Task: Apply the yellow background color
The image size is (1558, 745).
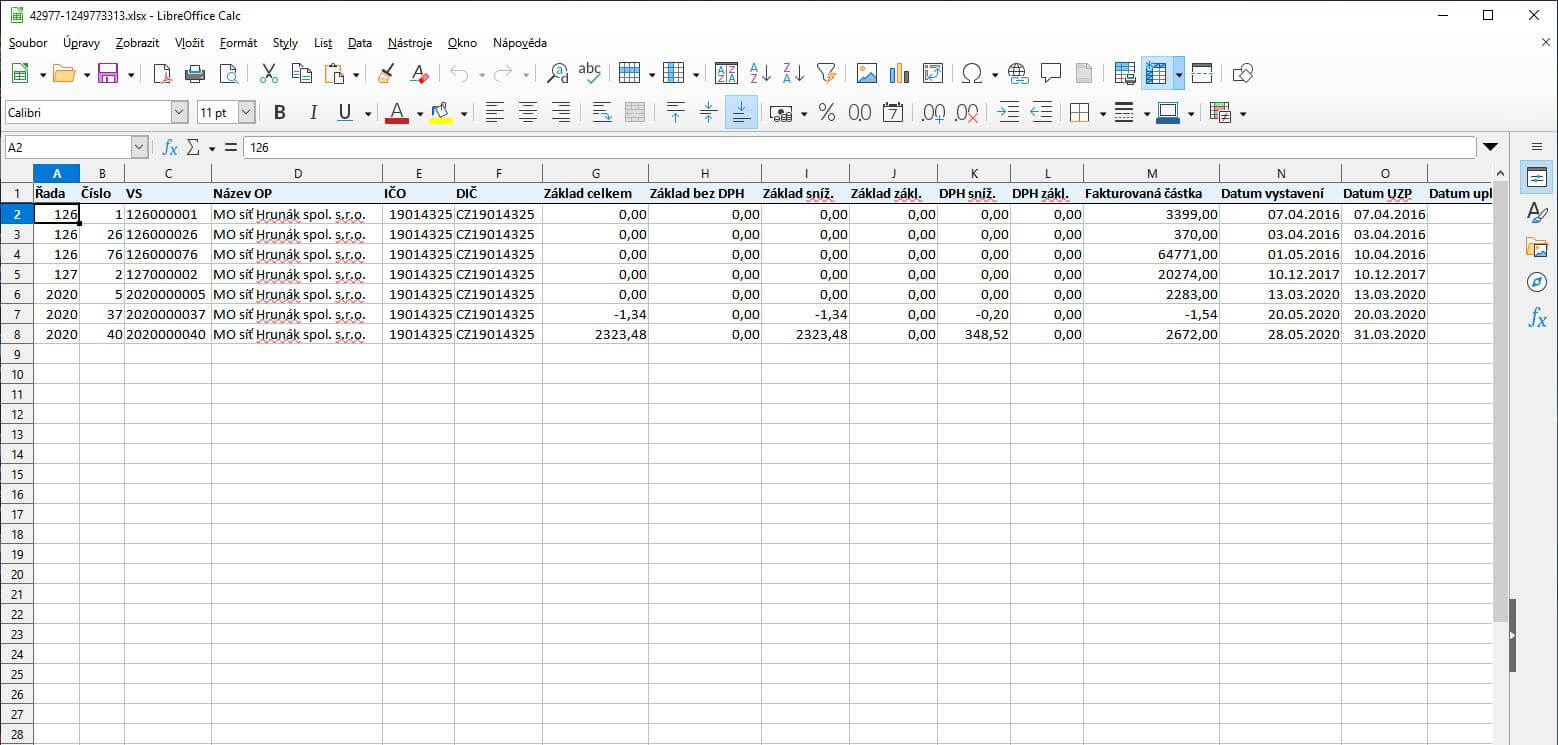Action: (x=441, y=113)
